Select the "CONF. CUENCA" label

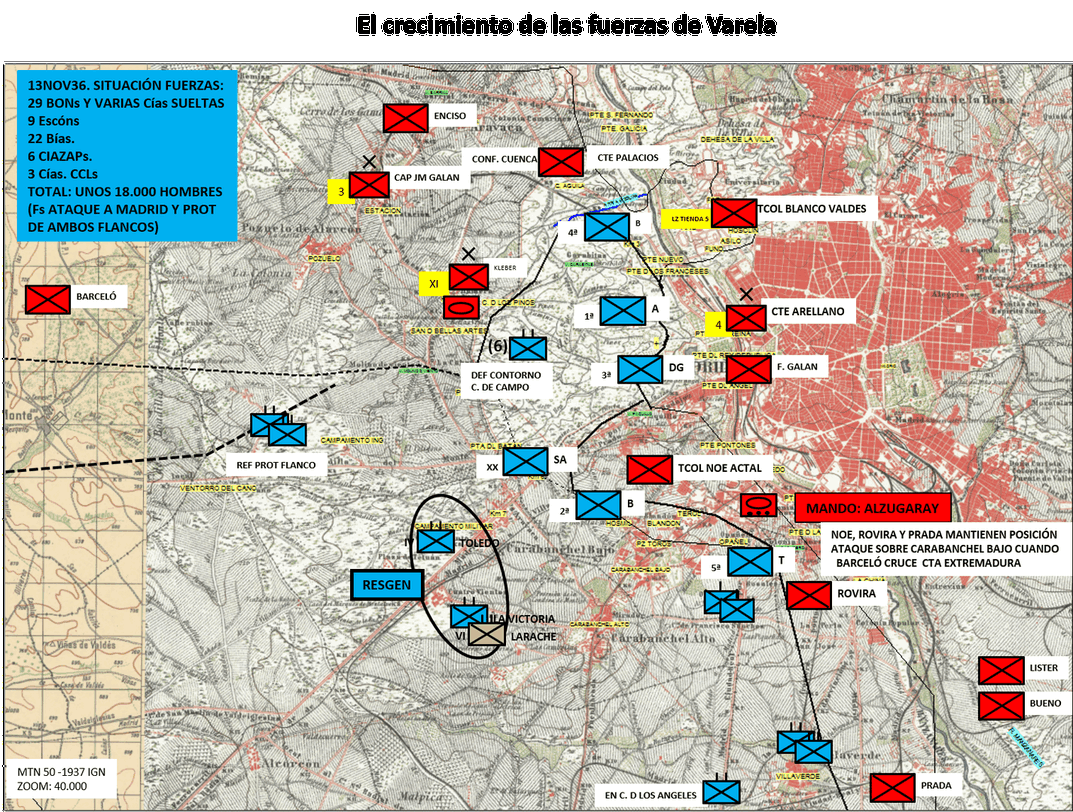pos(504,159)
